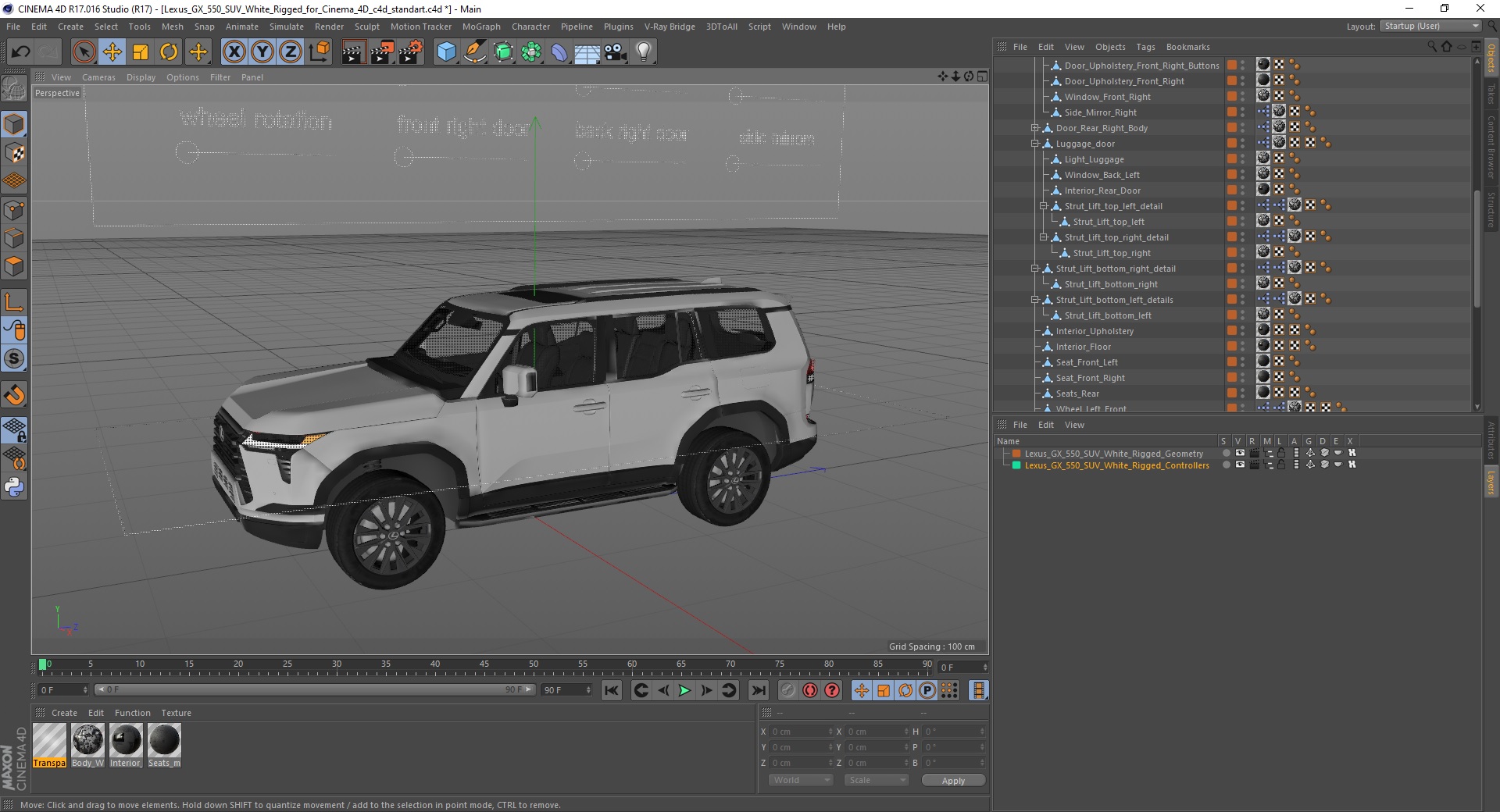Click the Record Active Objects button
This screenshot has height=812, width=1500.
788,690
